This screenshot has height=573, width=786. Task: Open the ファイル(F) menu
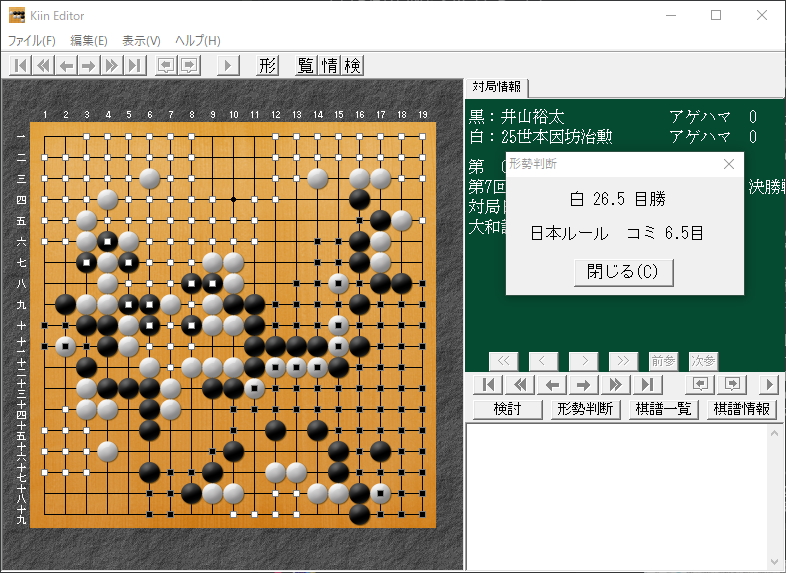pyautogui.click(x=32, y=41)
